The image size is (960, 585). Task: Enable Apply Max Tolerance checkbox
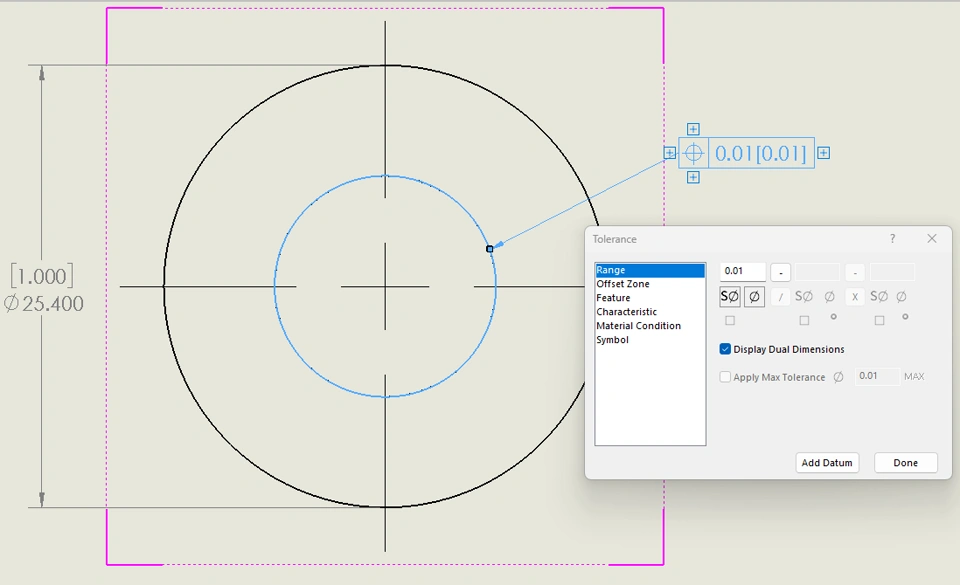[726, 377]
